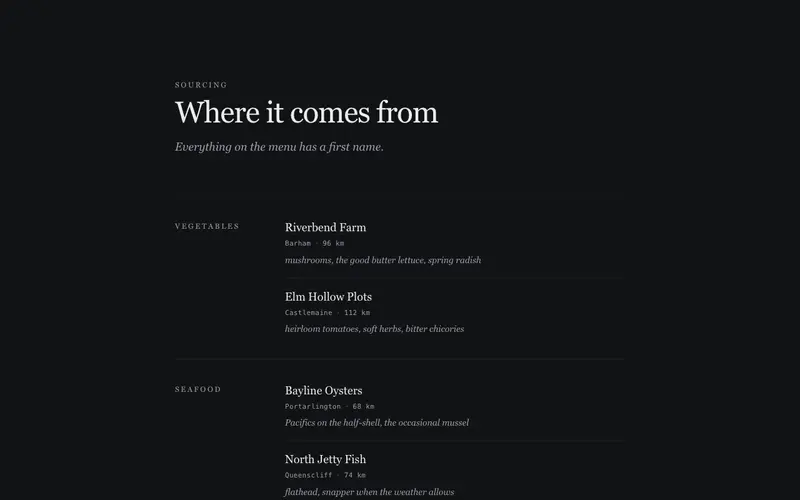This screenshot has width=800, height=500.
Task: Open the Elm Hollow Plots supplier name
Action: tap(328, 297)
